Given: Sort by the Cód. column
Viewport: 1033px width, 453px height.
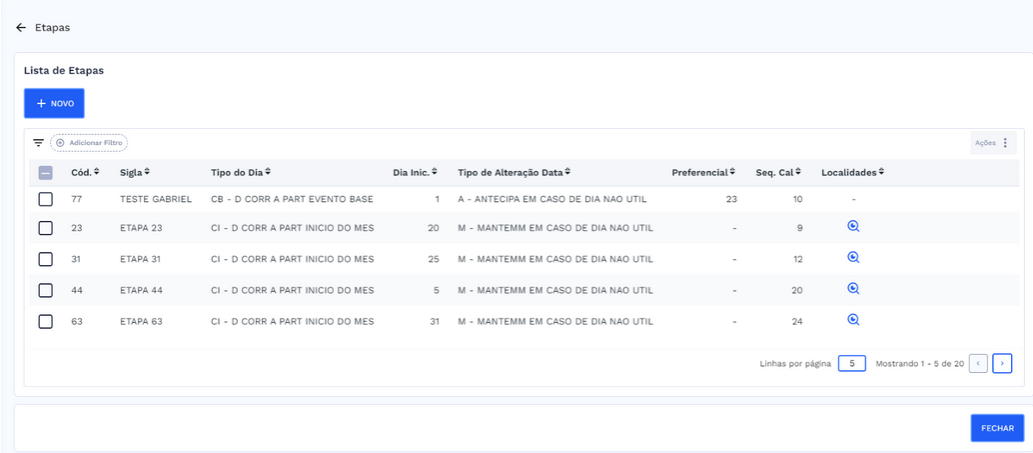Looking at the screenshot, I should pyautogui.click(x=85, y=172).
